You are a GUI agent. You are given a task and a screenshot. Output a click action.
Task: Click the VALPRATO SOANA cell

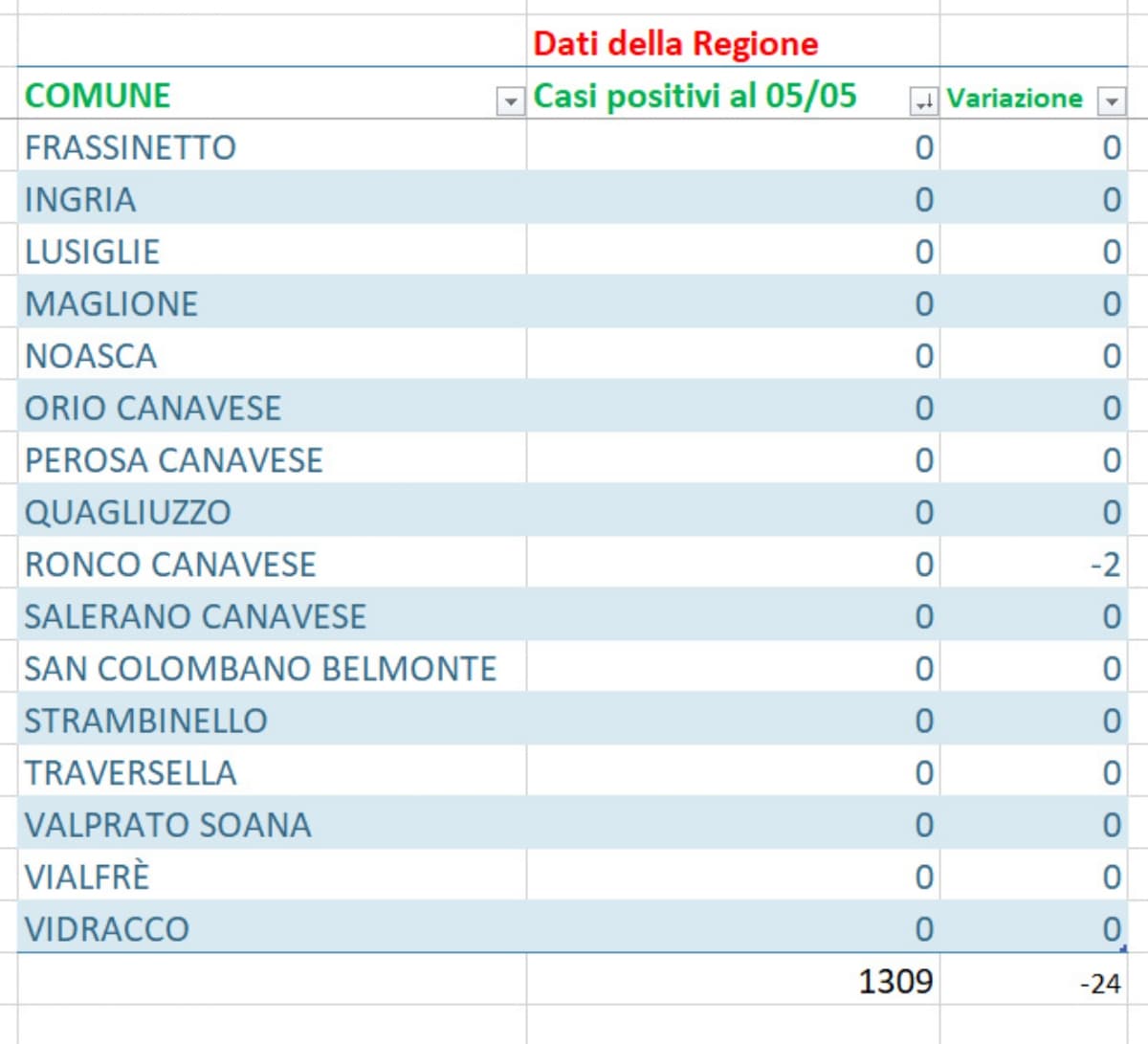pos(167,825)
